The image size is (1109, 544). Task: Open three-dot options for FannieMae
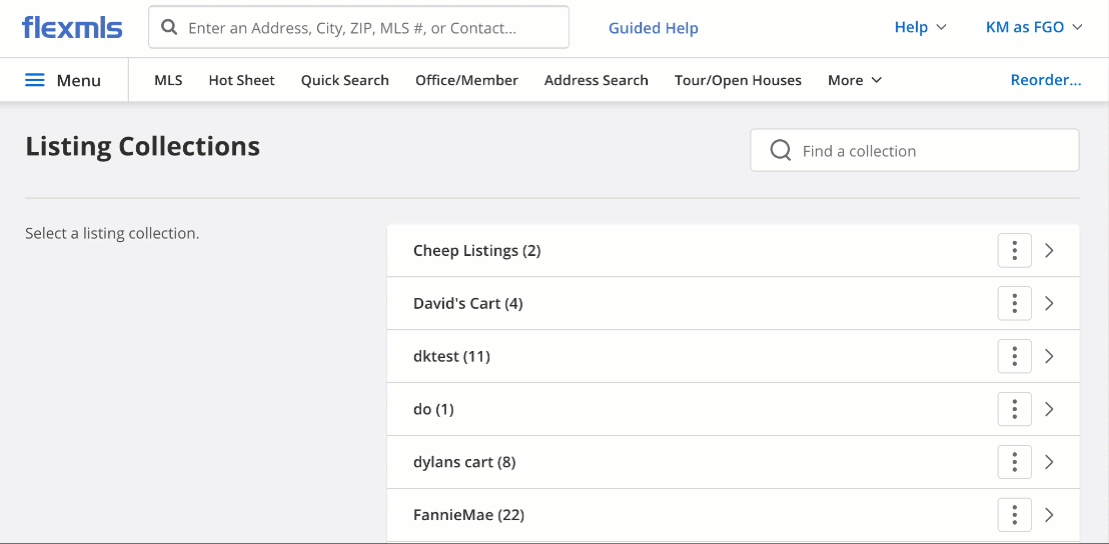click(1014, 515)
